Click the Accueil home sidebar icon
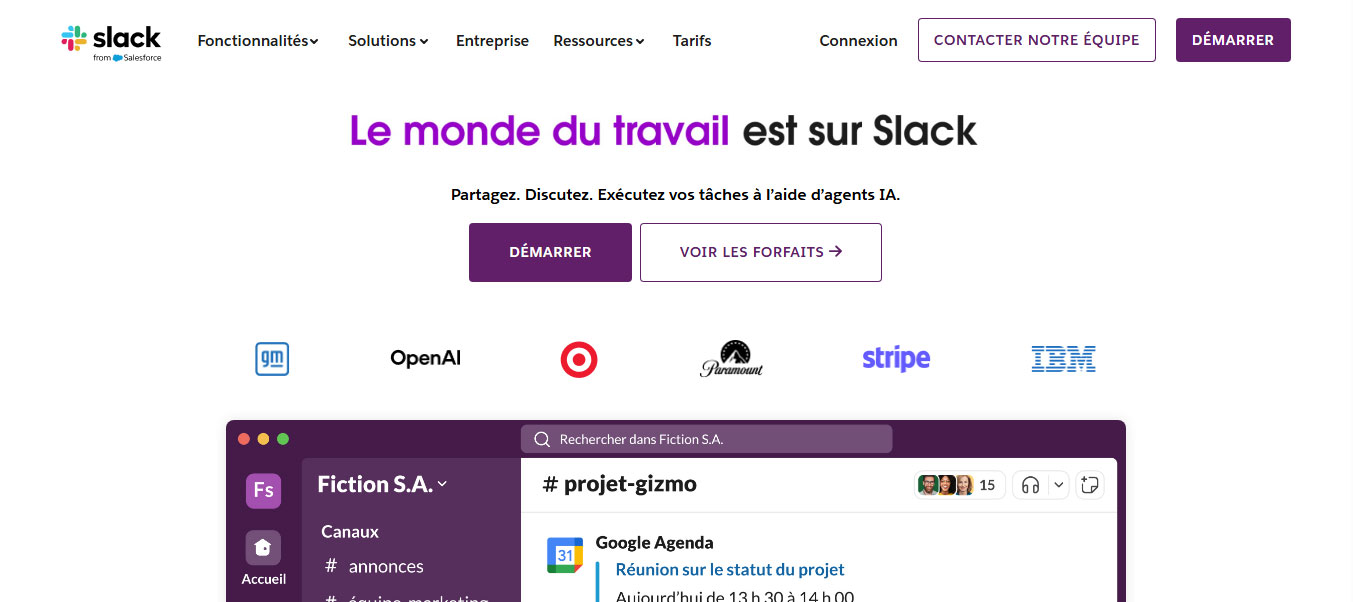The width and height of the screenshot is (1353, 602). click(x=263, y=548)
